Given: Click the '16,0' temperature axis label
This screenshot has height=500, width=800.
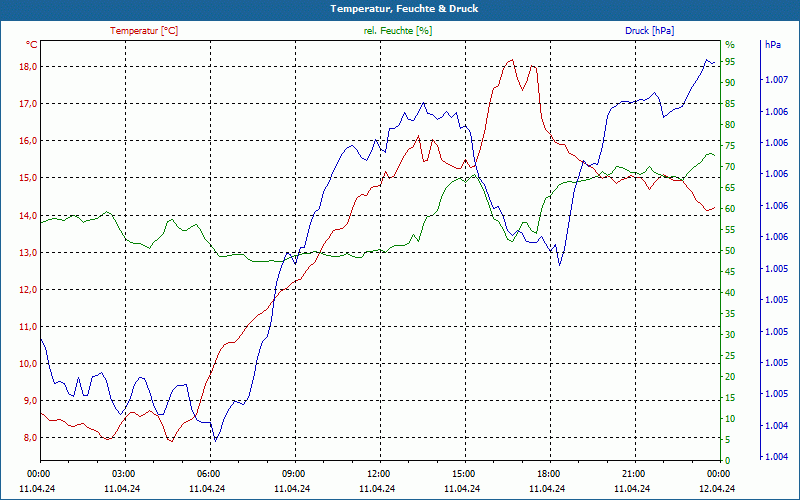Looking at the screenshot, I should coord(28,141).
